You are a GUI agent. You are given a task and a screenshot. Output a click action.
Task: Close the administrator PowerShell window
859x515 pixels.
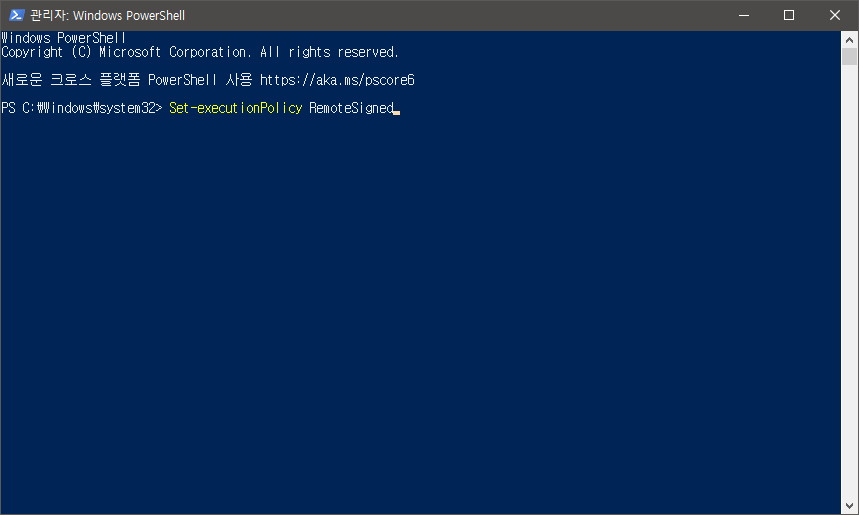tap(835, 15)
